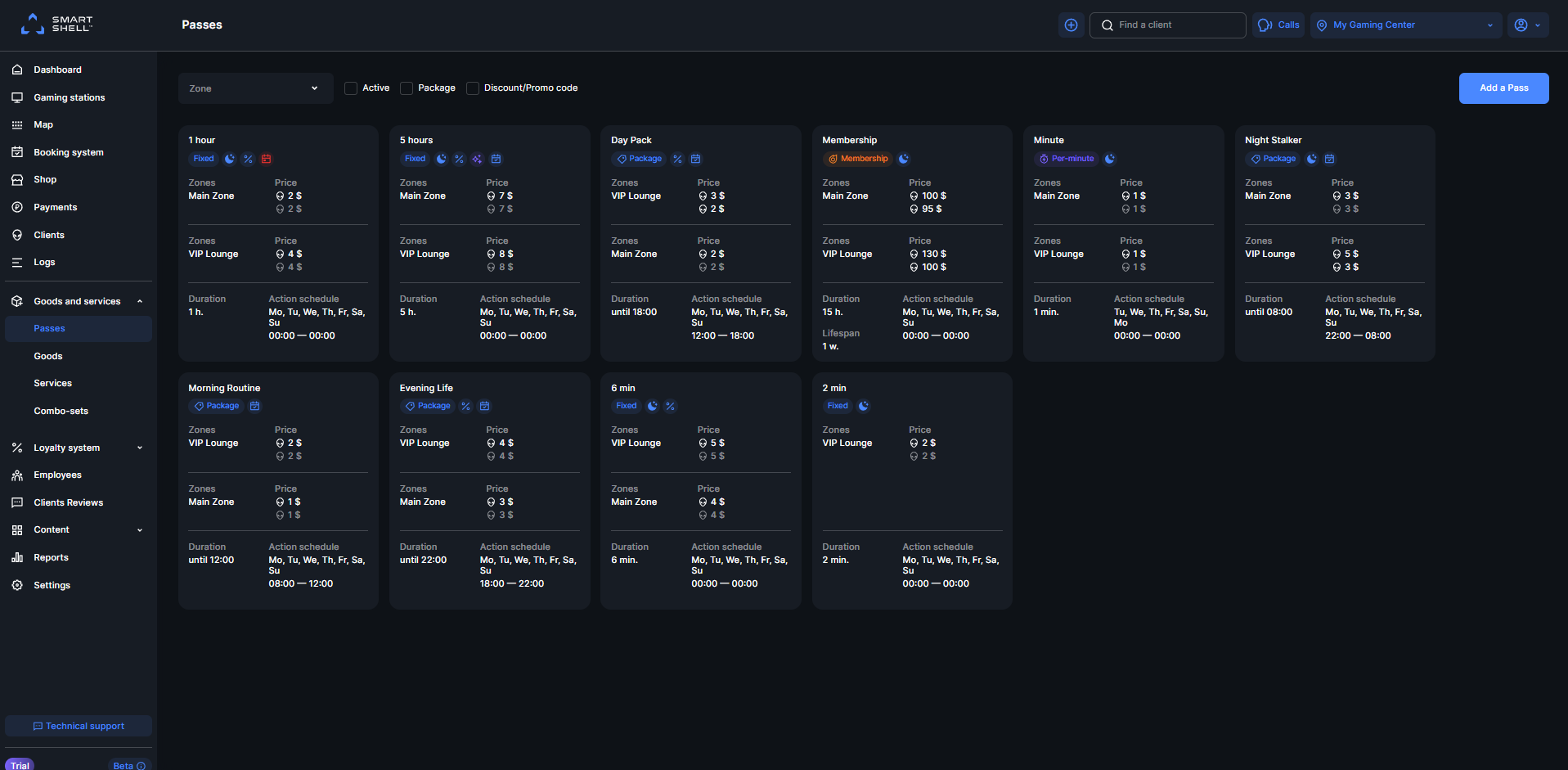Click the schedule icon on Morning Routine pass
Image resolution: width=1568 pixels, height=770 pixels.
point(254,406)
